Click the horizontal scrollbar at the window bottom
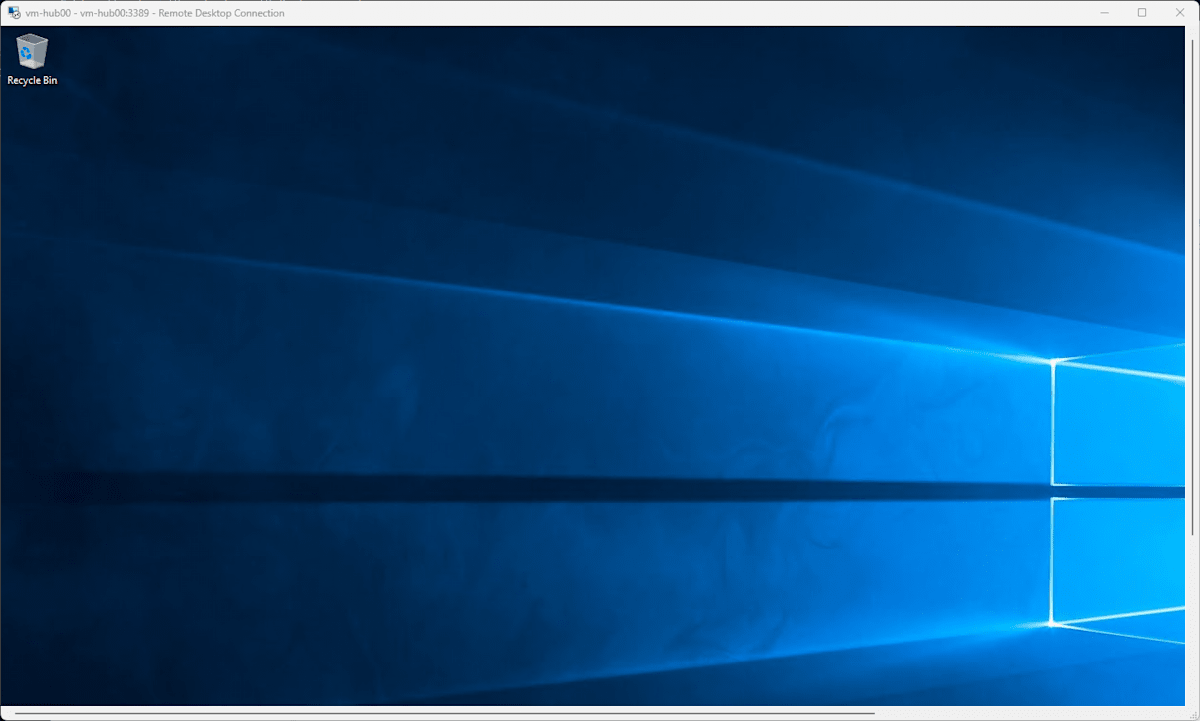The image size is (1200, 721). click(x=445, y=714)
